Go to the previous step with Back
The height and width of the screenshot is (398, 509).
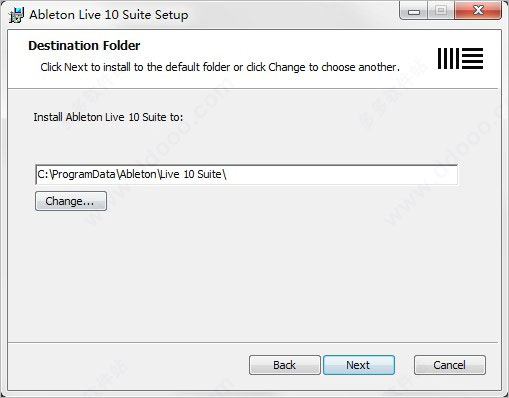(285, 365)
